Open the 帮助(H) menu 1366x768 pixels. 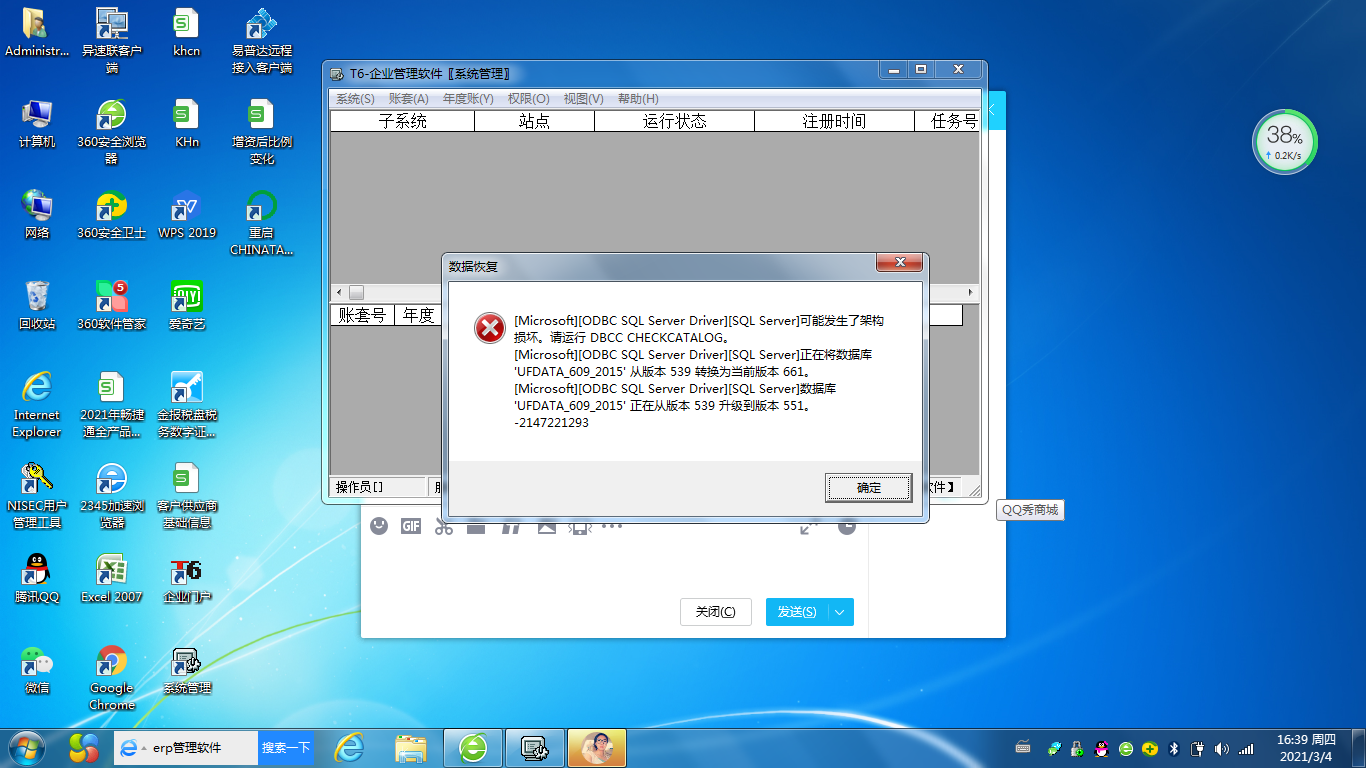pyautogui.click(x=638, y=99)
